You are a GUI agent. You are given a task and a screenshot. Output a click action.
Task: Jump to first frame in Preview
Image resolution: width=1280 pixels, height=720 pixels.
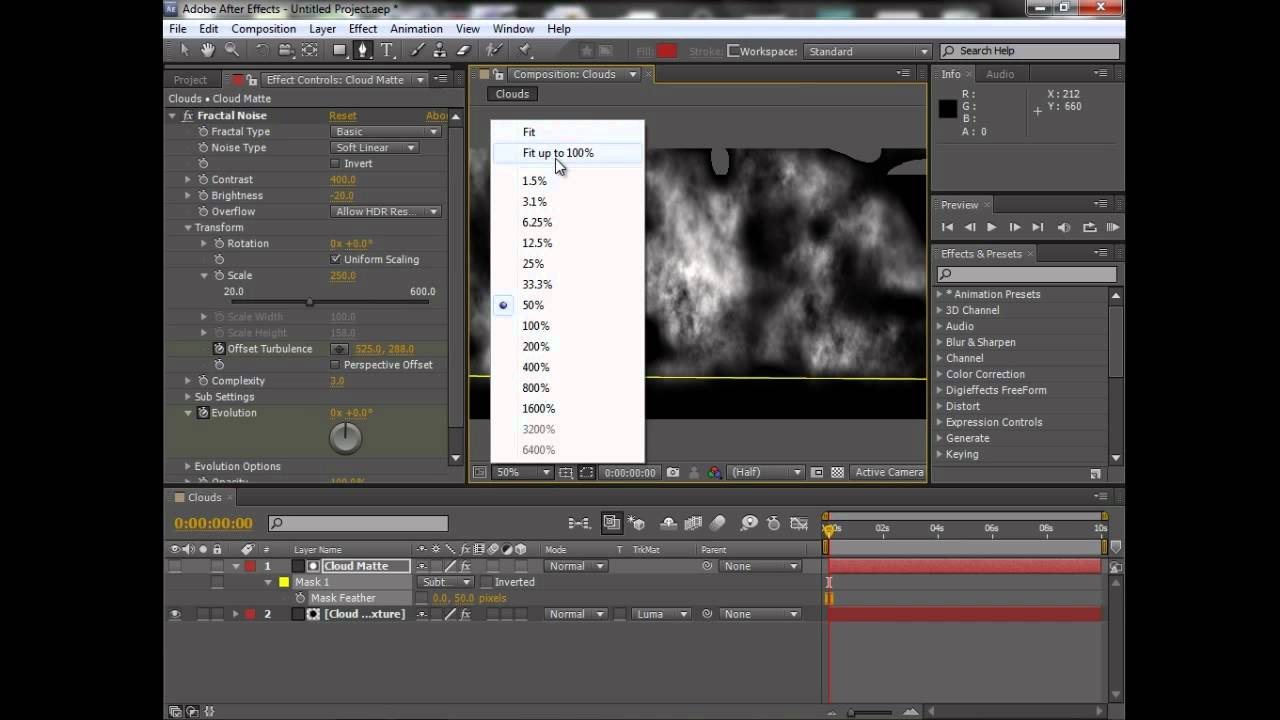pos(947,228)
